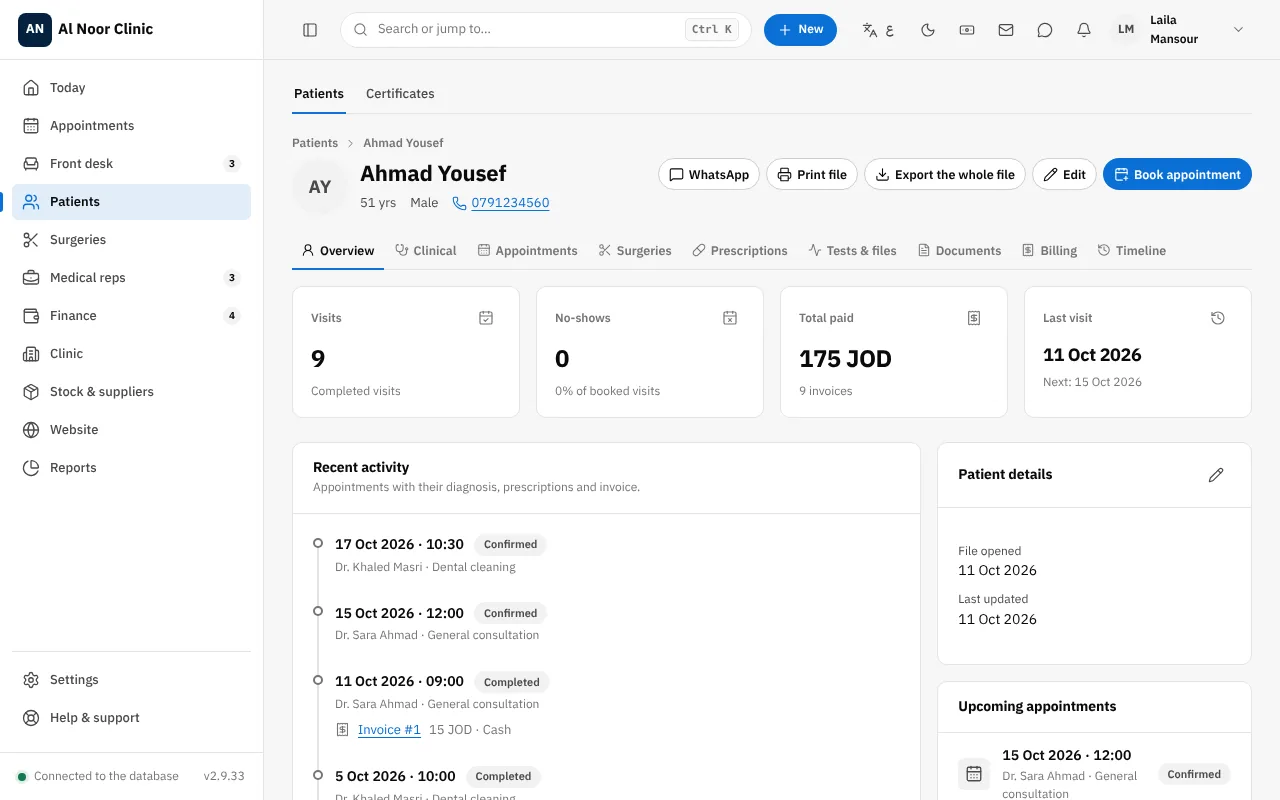Open the Tests & files tab
This screenshot has height=800, width=1280.
pos(852,251)
